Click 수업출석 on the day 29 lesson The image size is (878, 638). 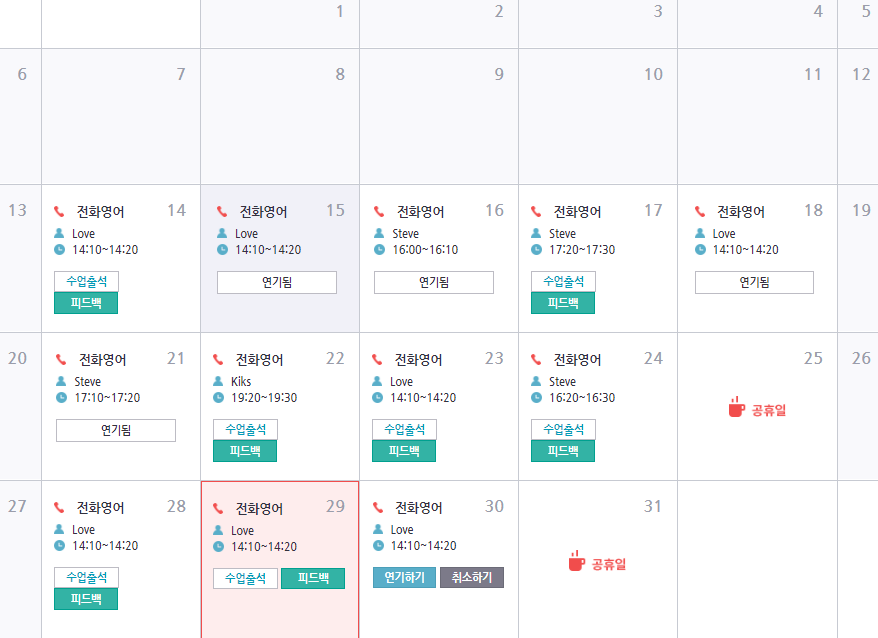pos(245,579)
